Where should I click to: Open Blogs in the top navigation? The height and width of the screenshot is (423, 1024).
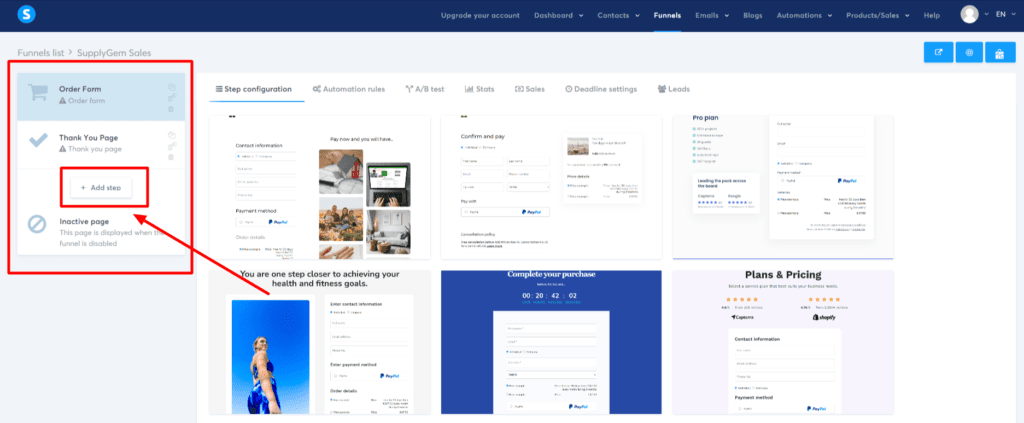(x=752, y=15)
